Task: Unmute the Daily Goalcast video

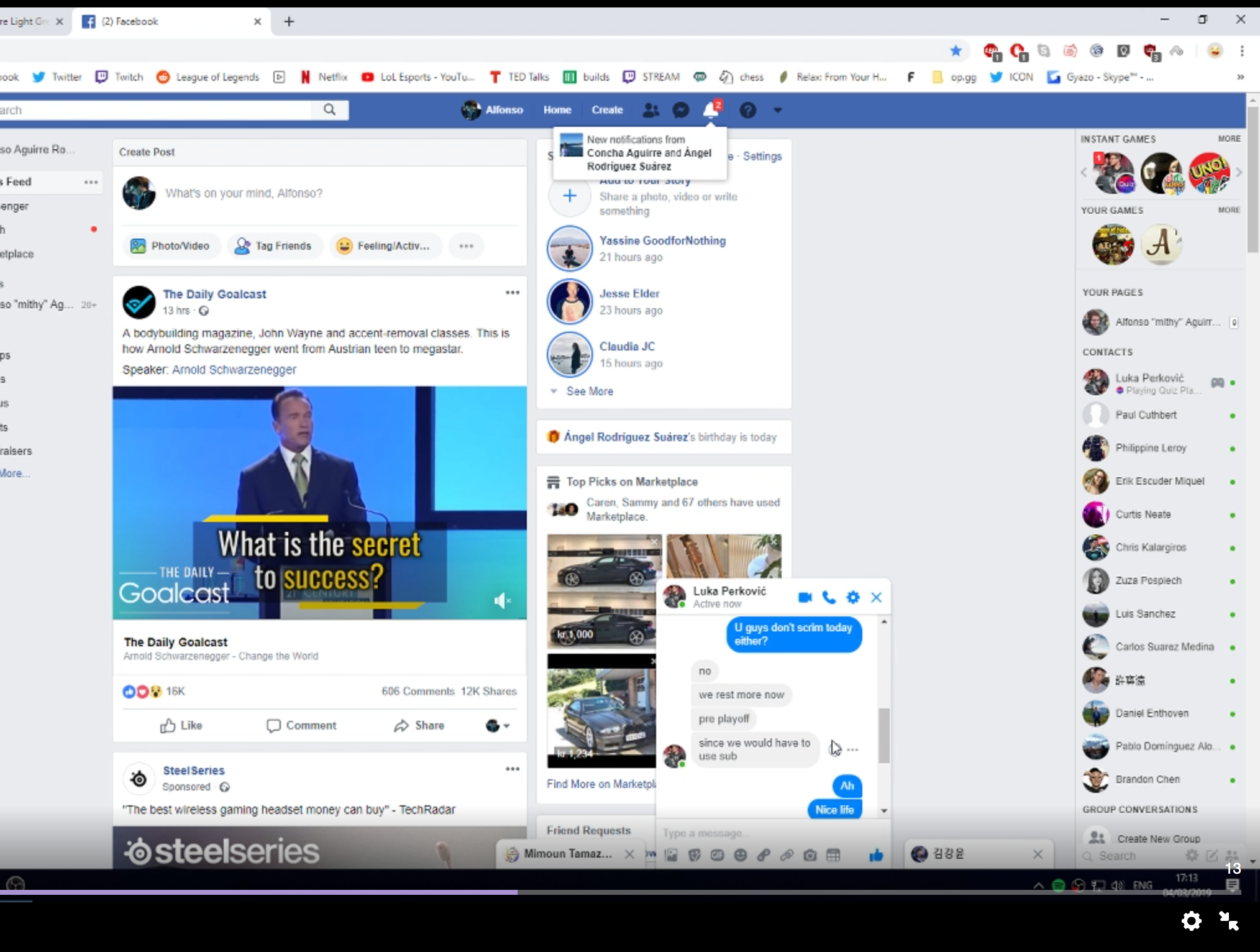Action: [x=502, y=600]
